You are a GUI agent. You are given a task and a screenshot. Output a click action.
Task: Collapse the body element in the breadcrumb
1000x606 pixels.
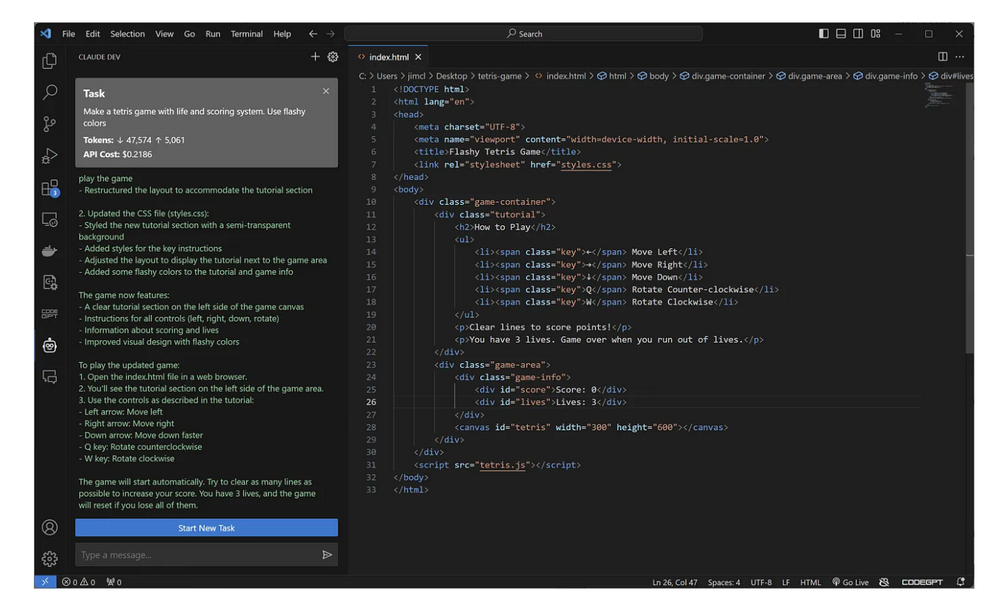[x=659, y=74]
